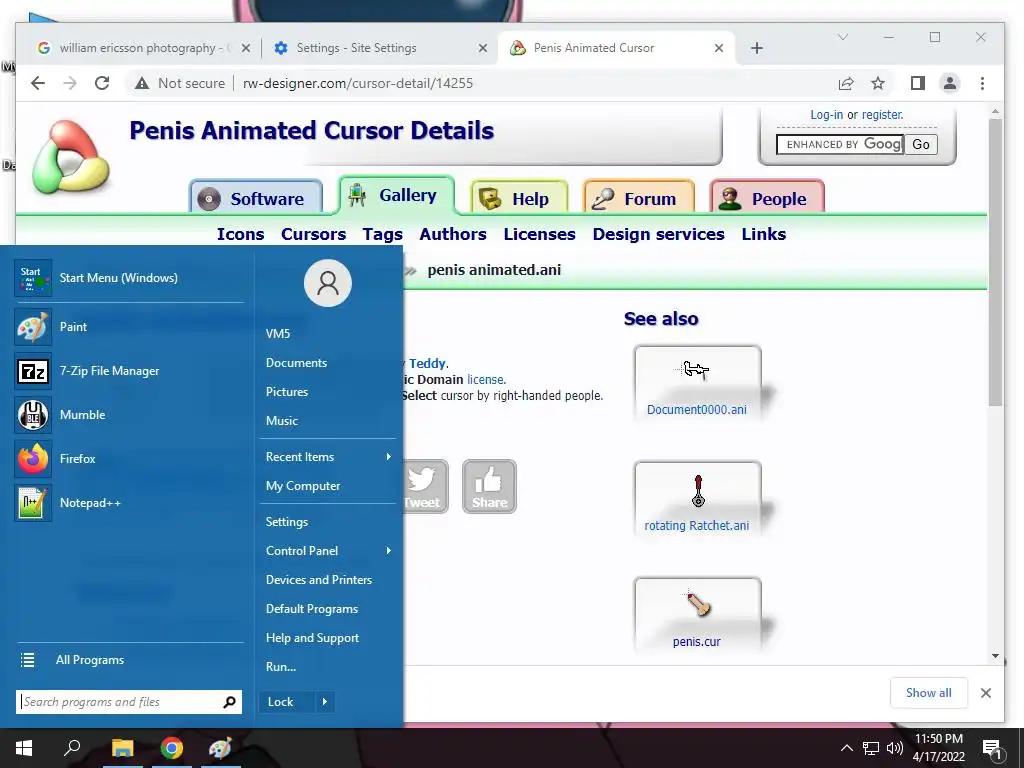Click the Lock button
Screen dimensions: 1024x768
(286, 702)
